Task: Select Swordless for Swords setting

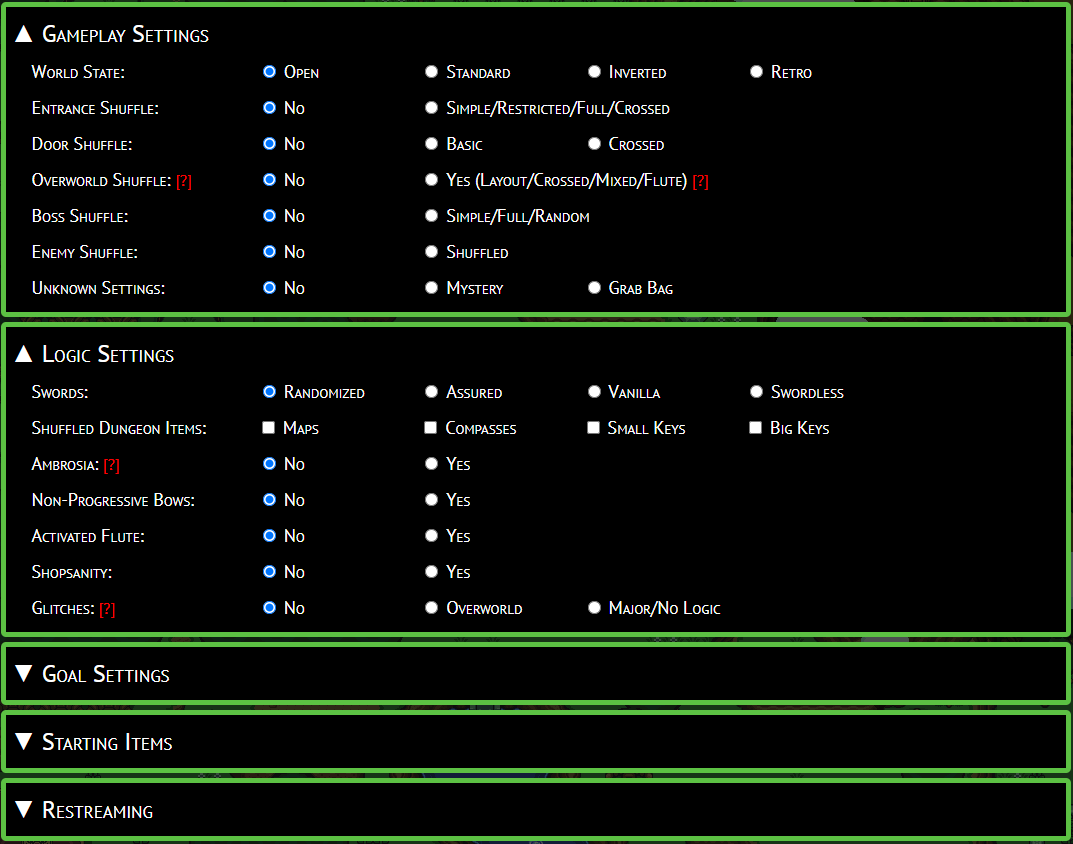Action: 756,392
